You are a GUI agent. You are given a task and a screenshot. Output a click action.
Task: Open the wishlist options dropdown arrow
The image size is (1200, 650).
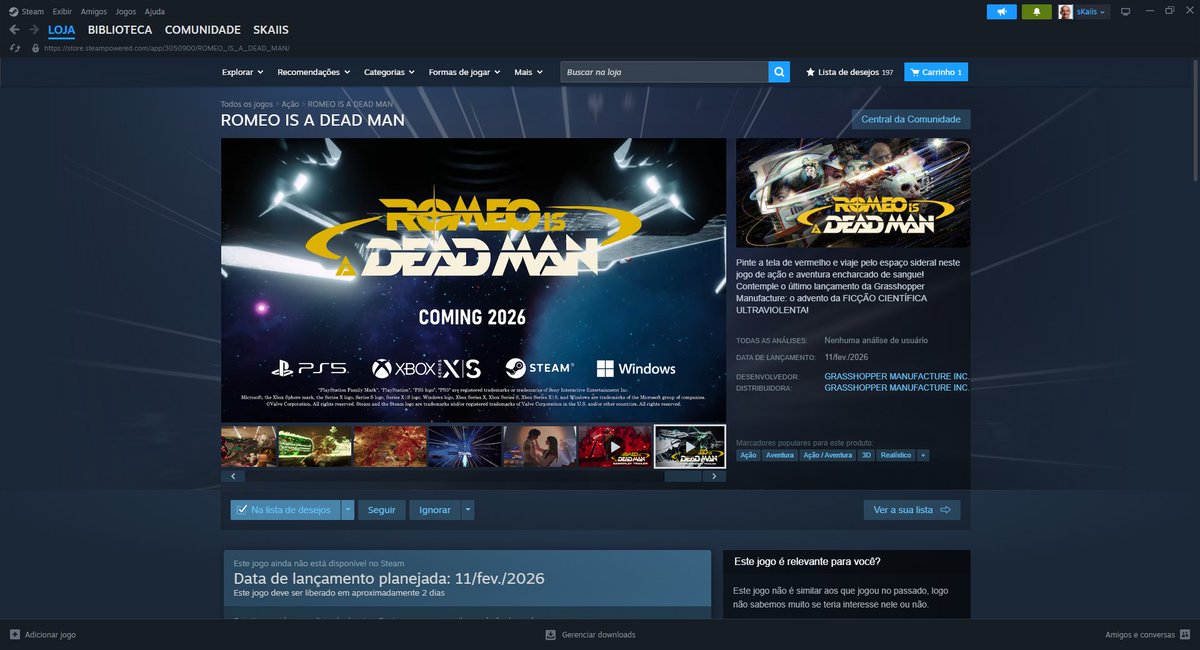pyautogui.click(x=348, y=510)
